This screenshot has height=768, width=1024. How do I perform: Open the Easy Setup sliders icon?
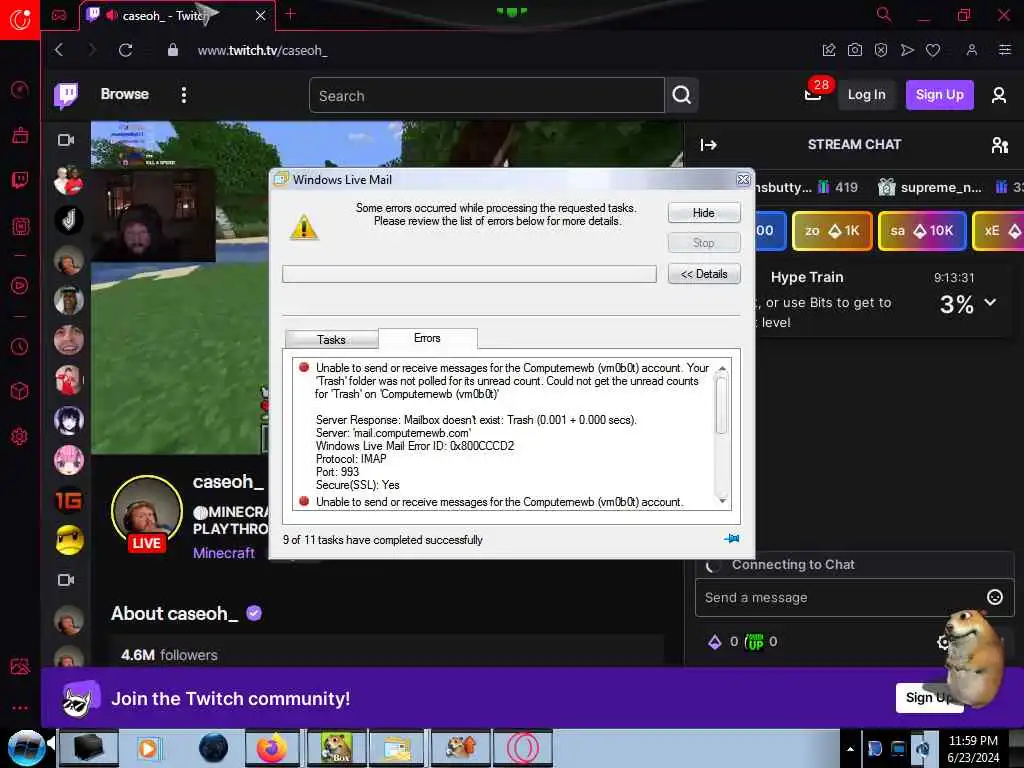tap(1005, 50)
